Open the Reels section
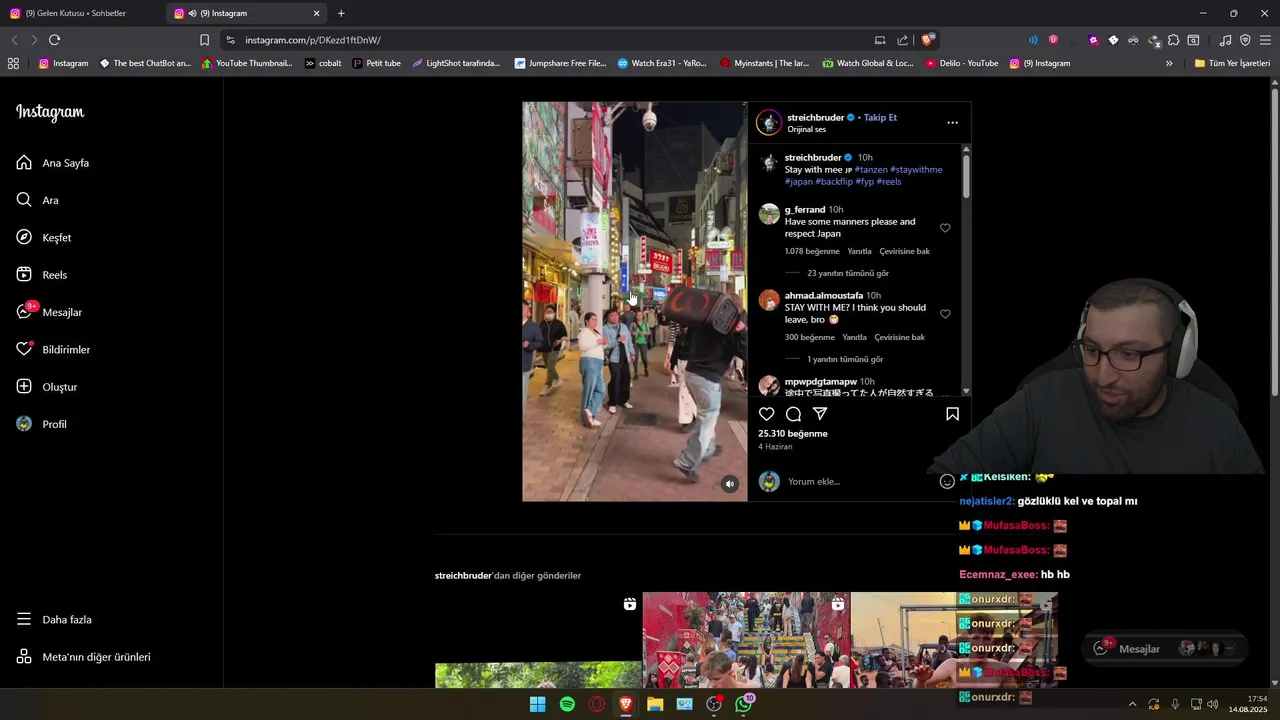Viewport: 1280px width, 720px height. 42,275
